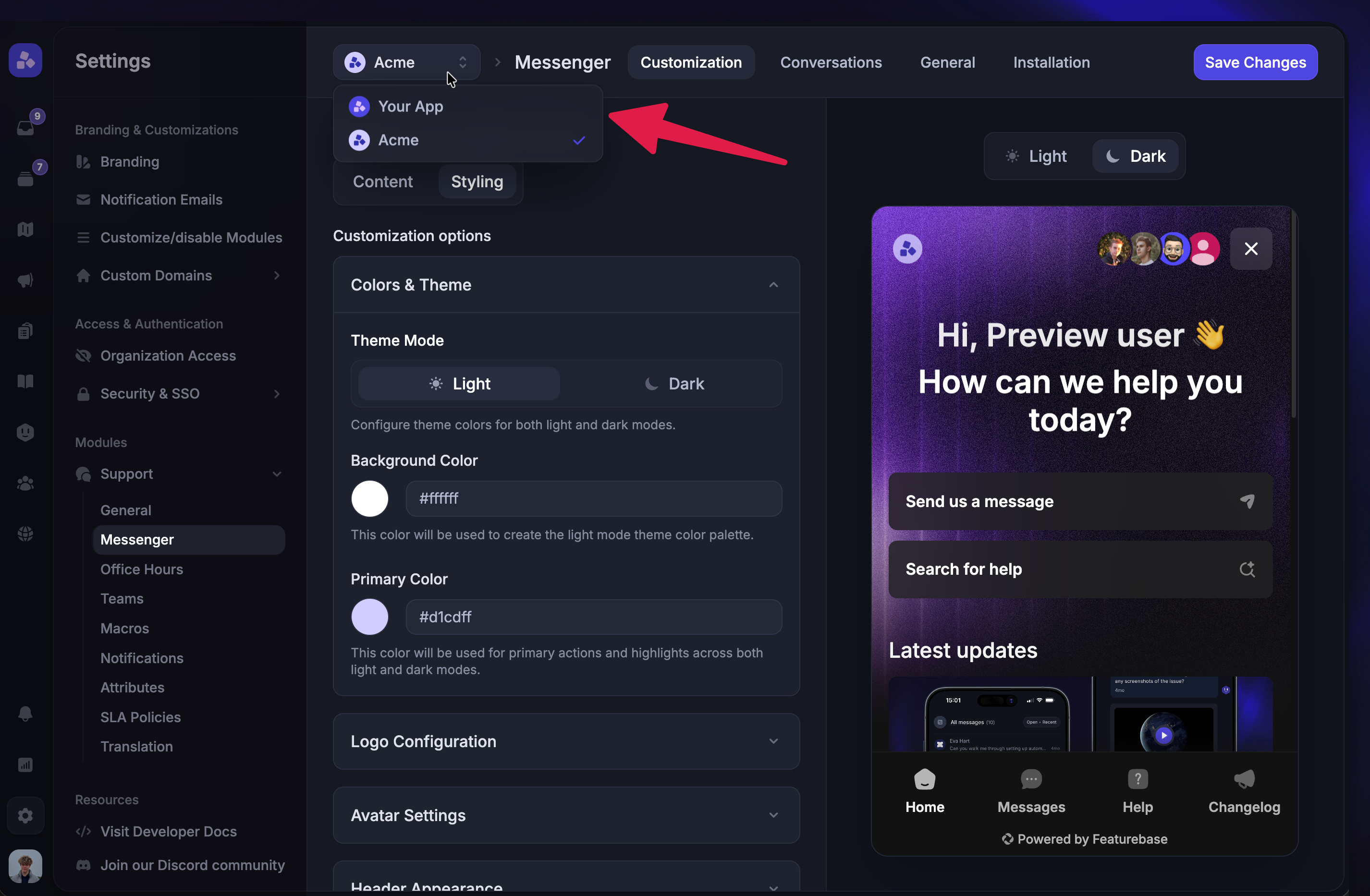The width and height of the screenshot is (1370, 896).
Task: Switch Theme Mode to Dark
Action: 673,383
